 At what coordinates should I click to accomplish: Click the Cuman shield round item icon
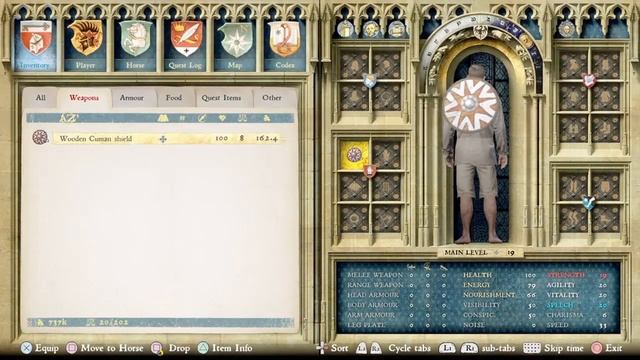tap(40, 138)
